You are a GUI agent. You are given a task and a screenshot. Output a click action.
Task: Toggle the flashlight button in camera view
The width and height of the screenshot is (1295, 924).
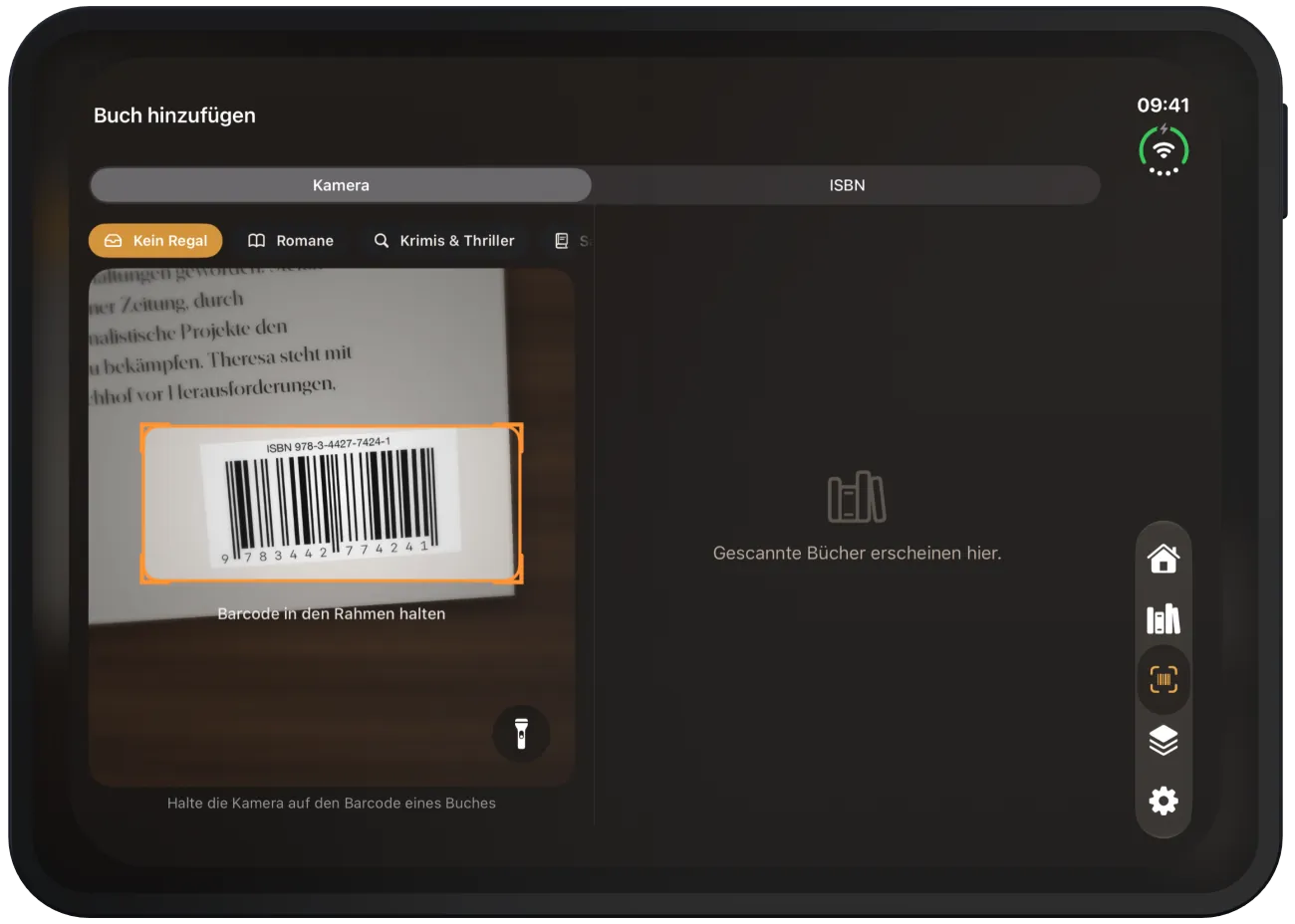(x=521, y=734)
